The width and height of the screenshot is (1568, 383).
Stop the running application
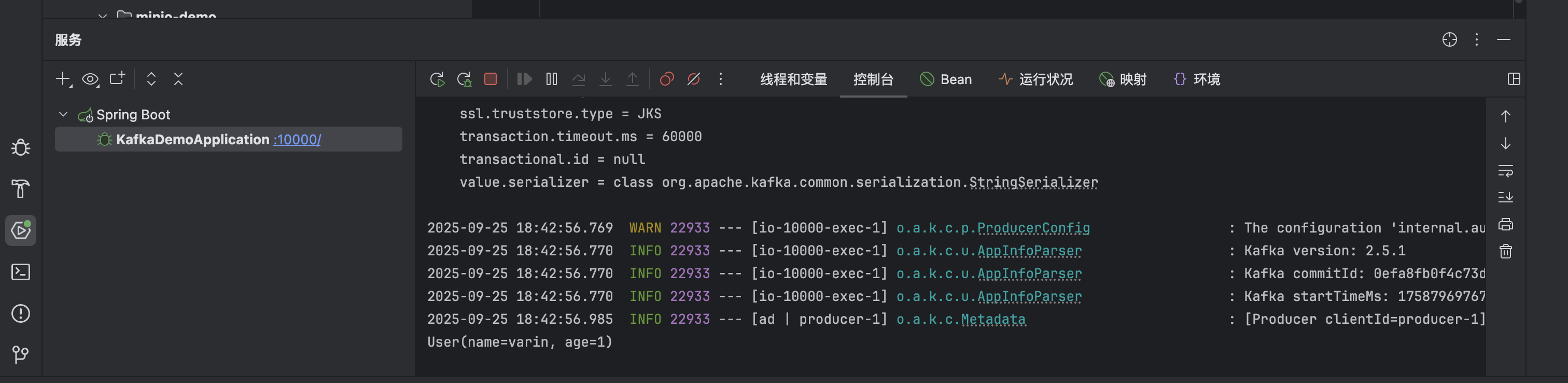pyautogui.click(x=491, y=79)
